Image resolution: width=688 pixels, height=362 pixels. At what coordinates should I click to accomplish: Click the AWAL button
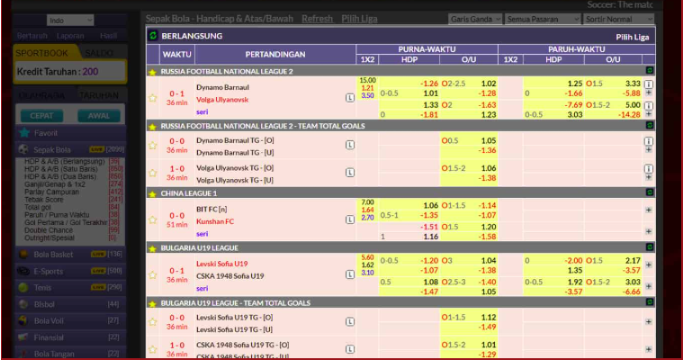tap(99, 116)
